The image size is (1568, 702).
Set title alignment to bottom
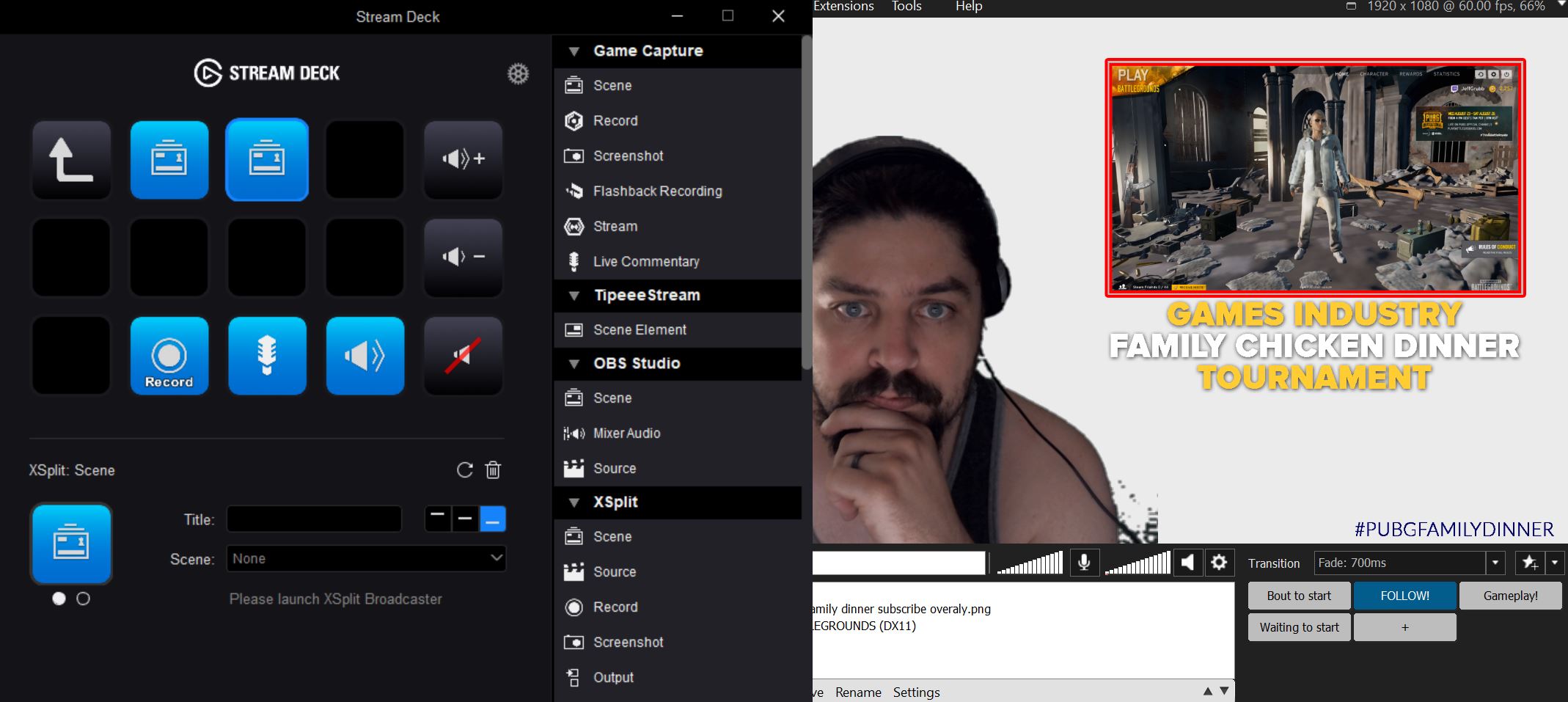(493, 519)
